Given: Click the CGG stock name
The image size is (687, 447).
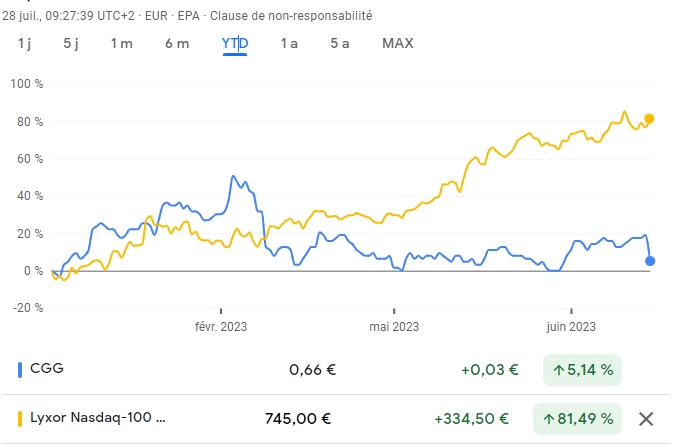Looking at the screenshot, I should (x=48, y=369).
